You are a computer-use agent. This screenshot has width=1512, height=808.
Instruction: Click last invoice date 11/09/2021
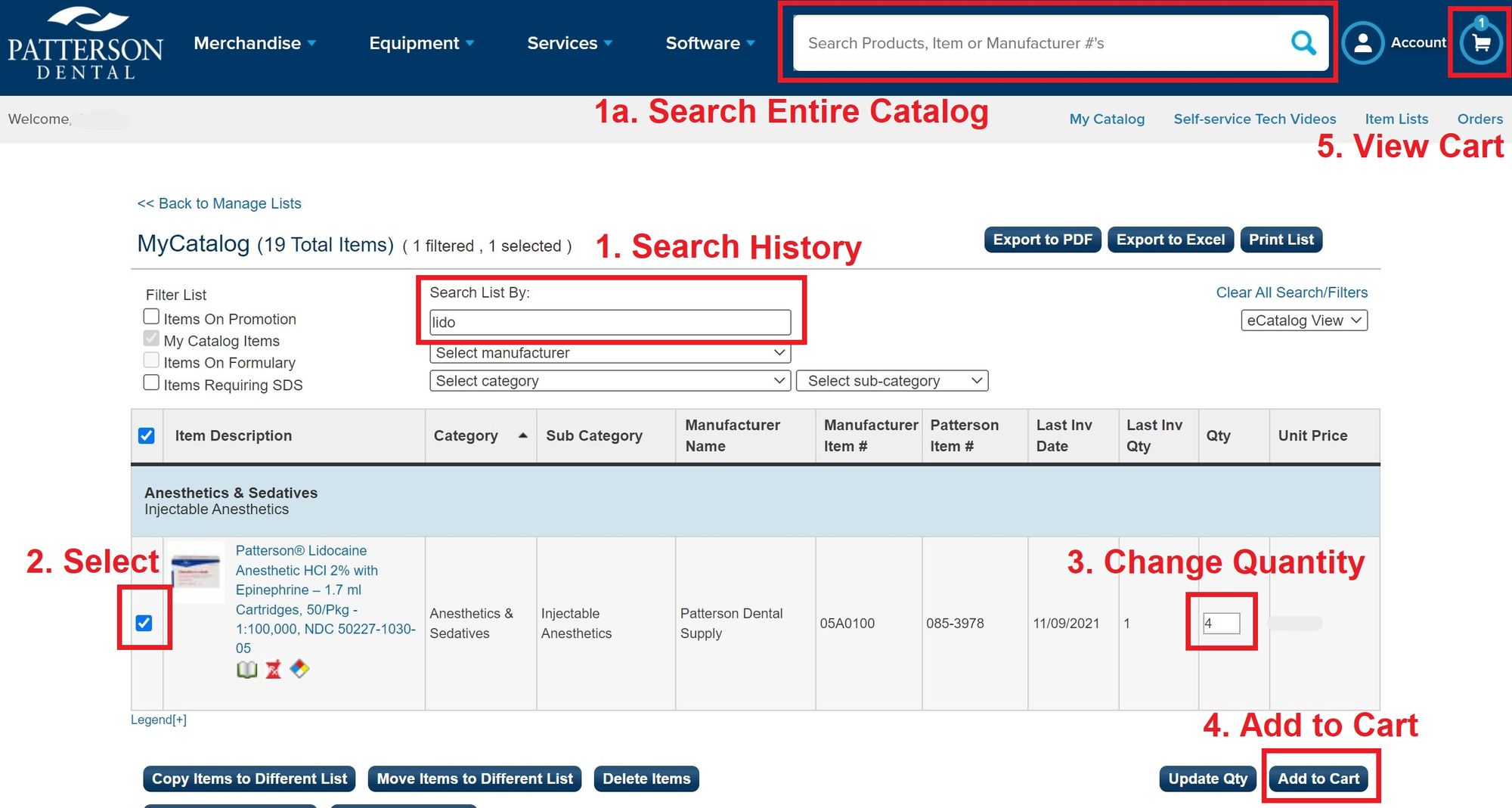pyautogui.click(x=1066, y=624)
